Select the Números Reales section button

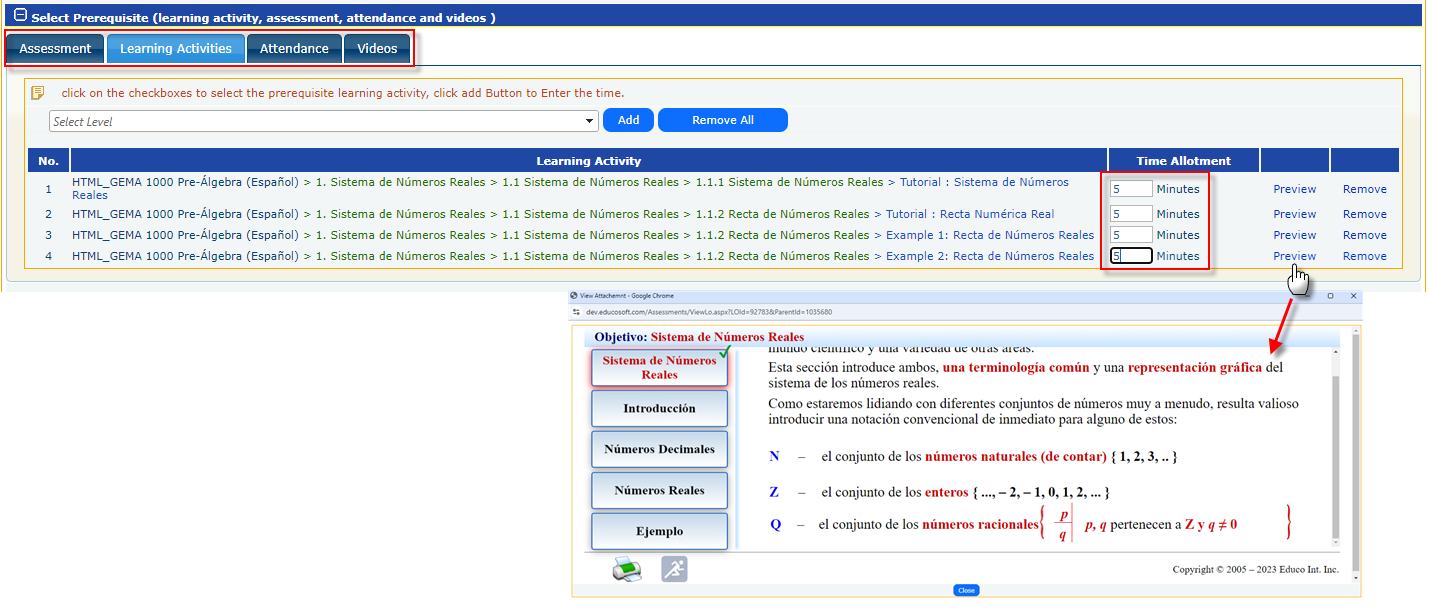click(x=659, y=490)
